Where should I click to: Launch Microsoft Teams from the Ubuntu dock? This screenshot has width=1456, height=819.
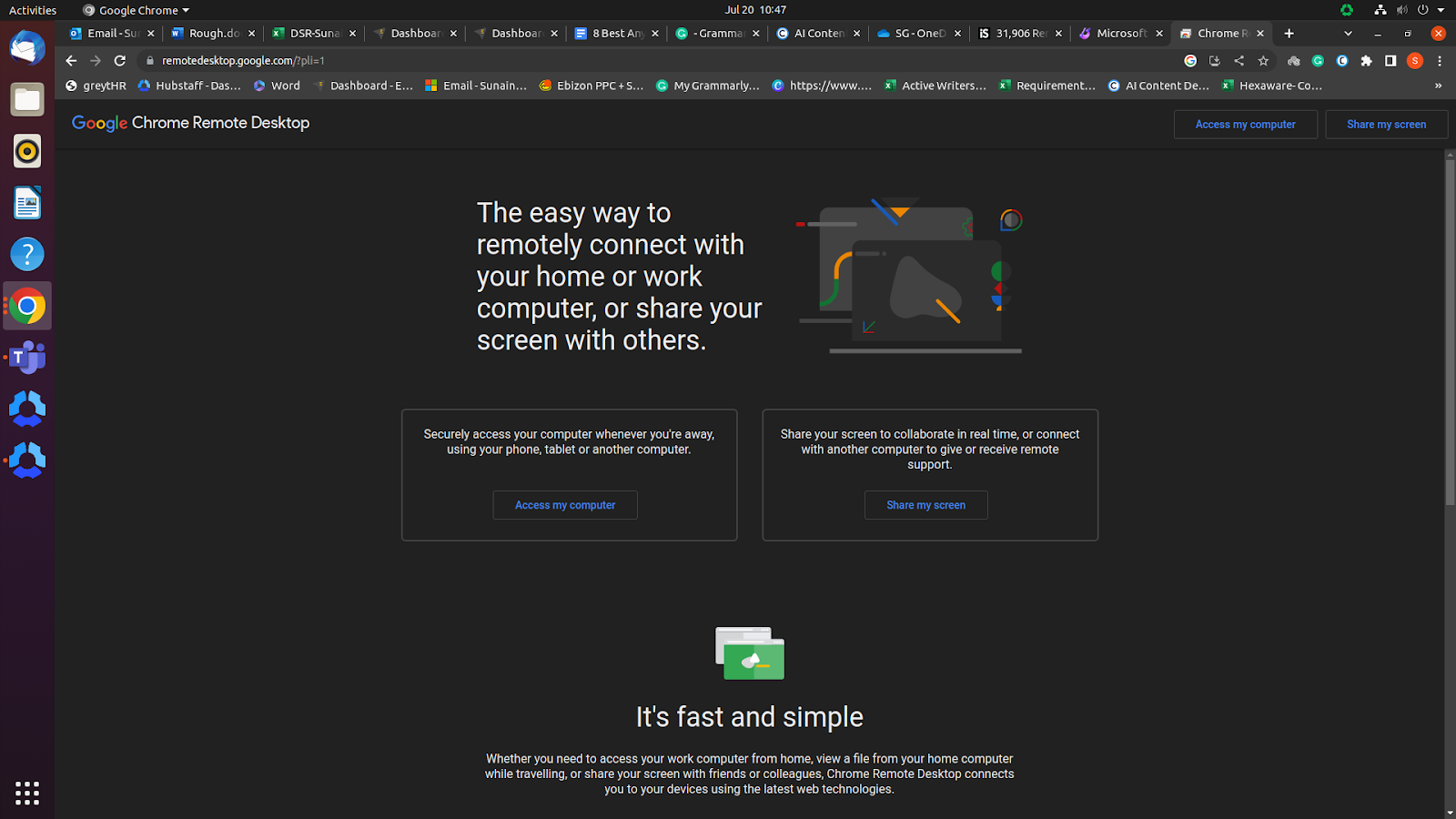26,357
